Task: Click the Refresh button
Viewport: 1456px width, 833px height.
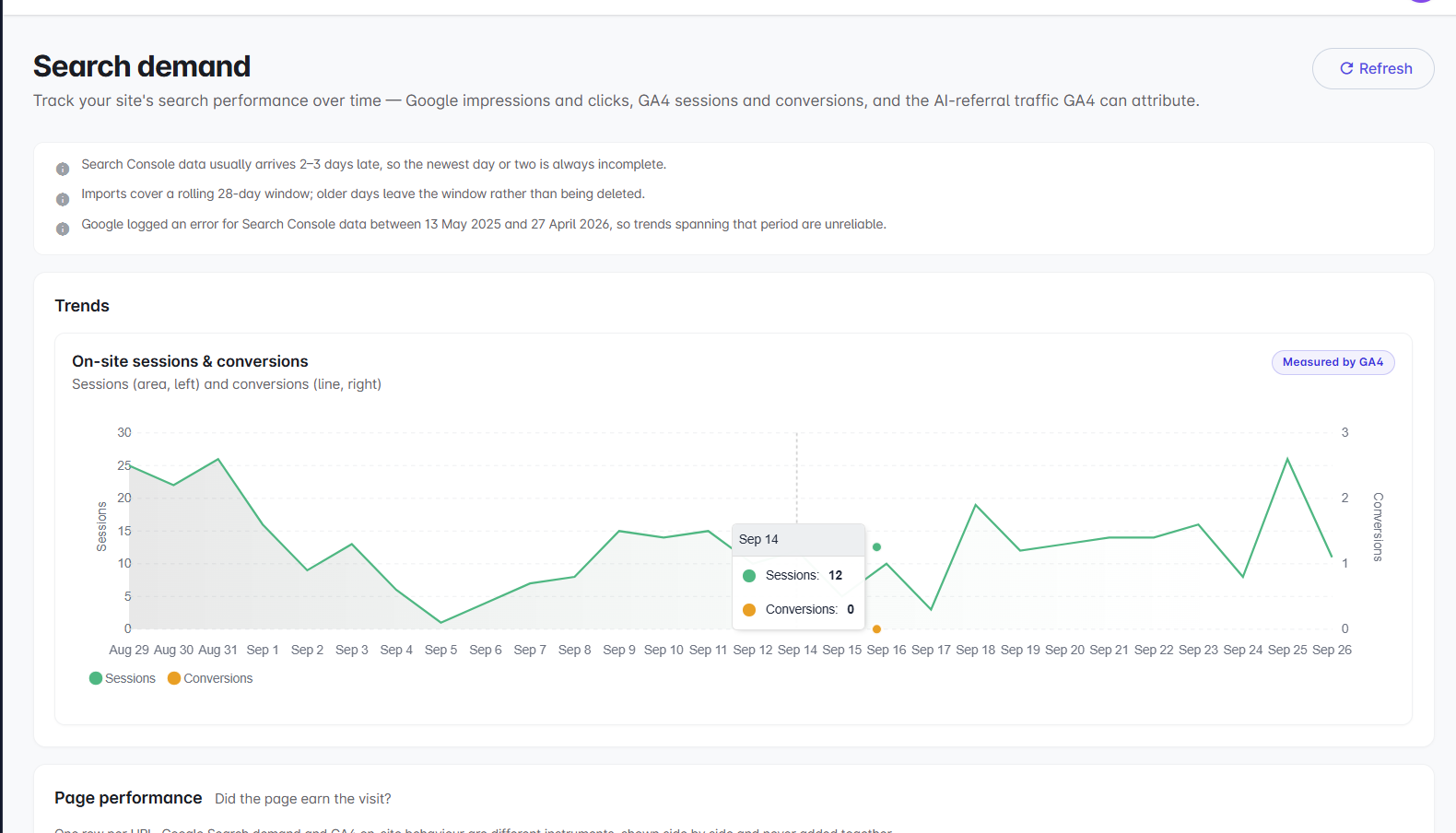Action: (1373, 68)
